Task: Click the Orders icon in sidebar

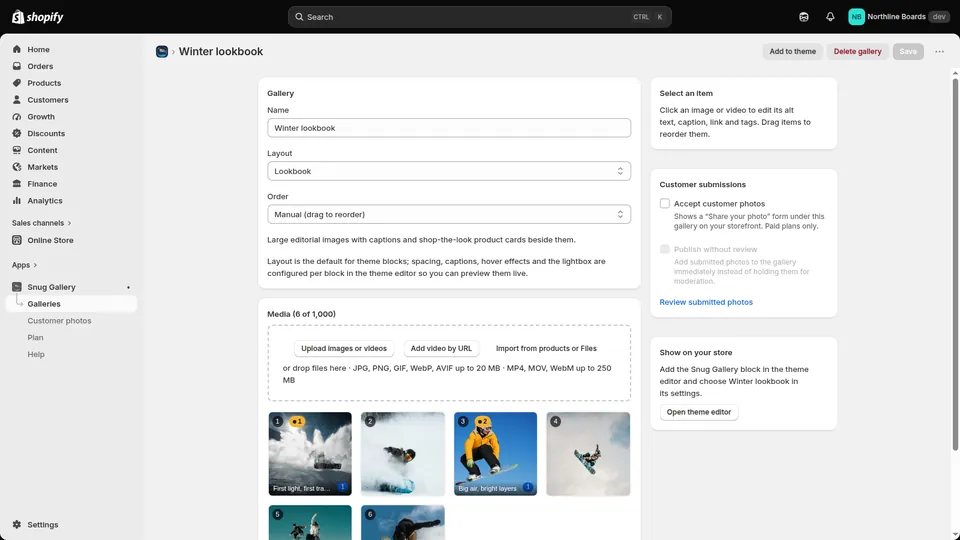Action: pos(17,66)
